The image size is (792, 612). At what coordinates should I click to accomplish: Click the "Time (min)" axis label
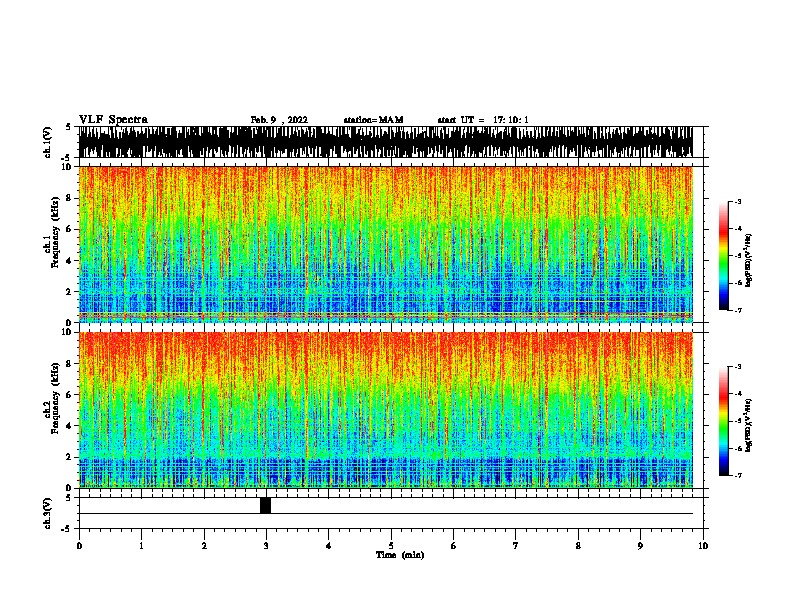tap(400, 555)
